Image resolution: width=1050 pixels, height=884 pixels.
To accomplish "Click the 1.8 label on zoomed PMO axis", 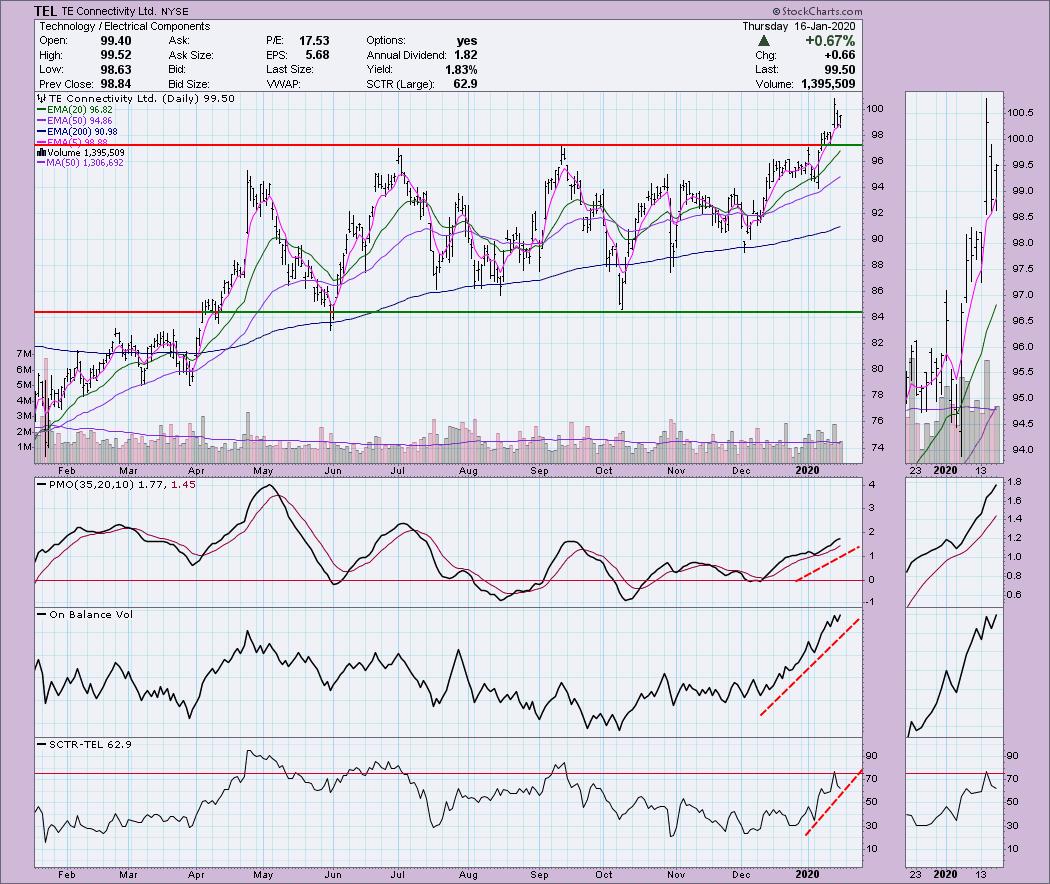I will [1015, 482].
